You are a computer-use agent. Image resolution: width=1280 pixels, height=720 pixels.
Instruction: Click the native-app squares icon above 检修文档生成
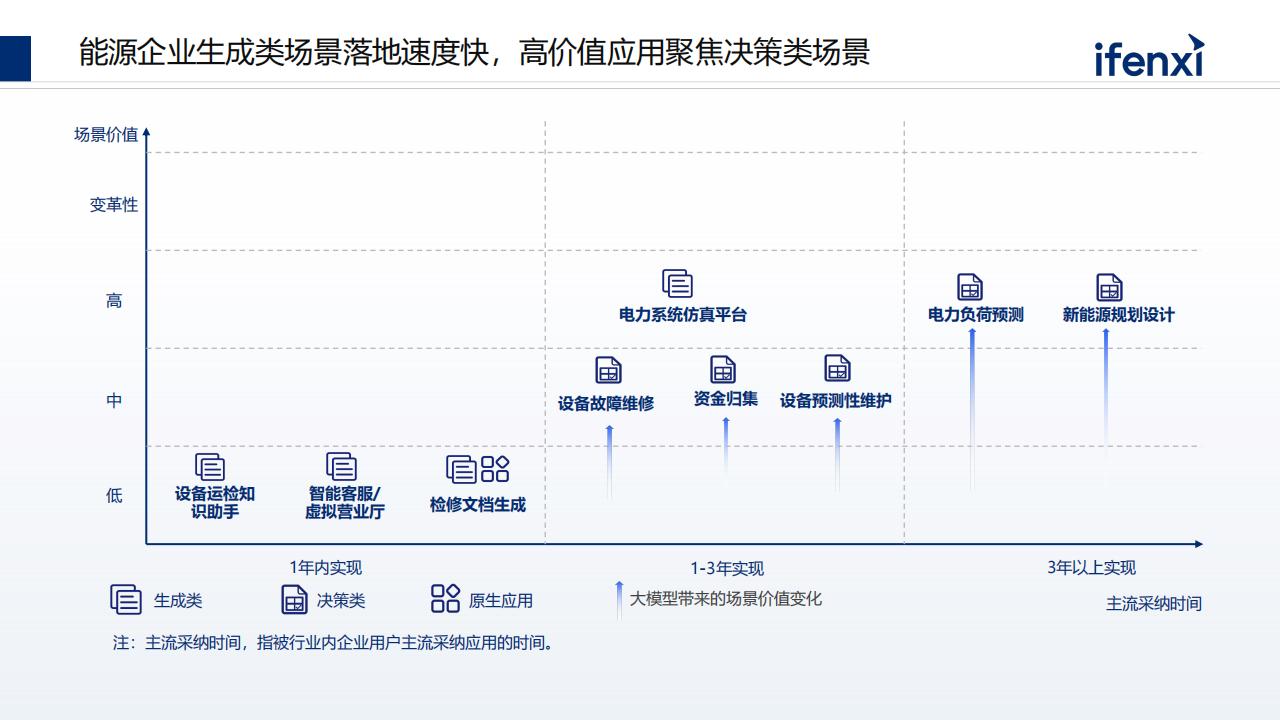tap(495, 469)
